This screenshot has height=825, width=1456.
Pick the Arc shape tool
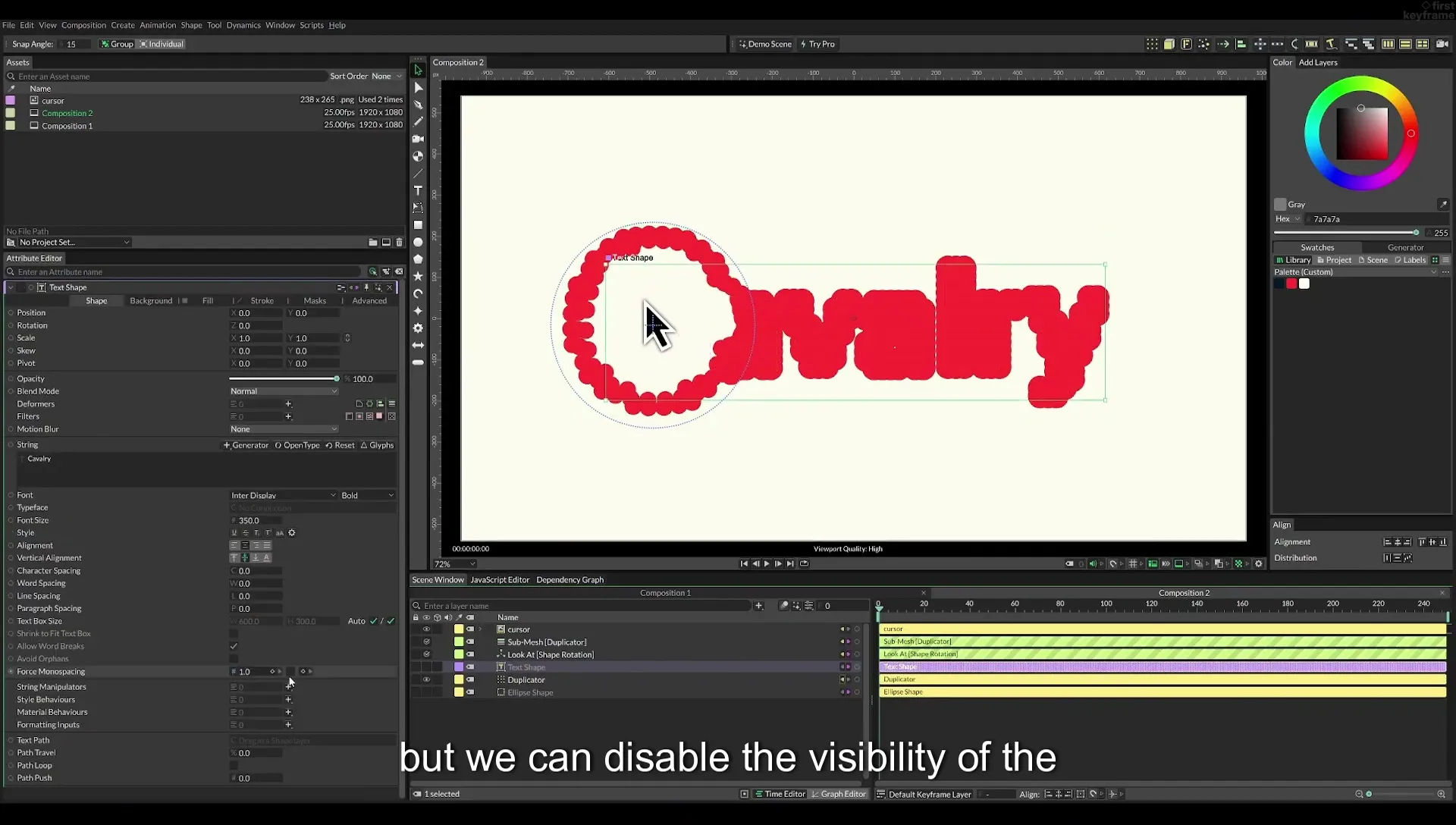pos(418,293)
